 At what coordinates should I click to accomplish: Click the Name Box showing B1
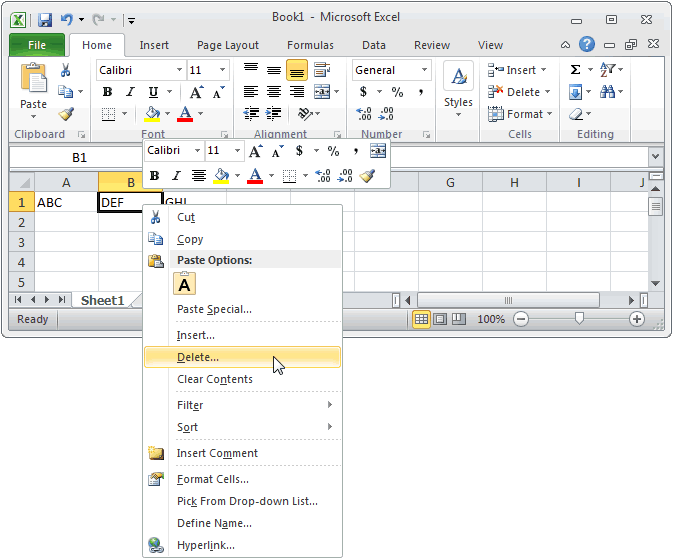click(x=79, y=157)
